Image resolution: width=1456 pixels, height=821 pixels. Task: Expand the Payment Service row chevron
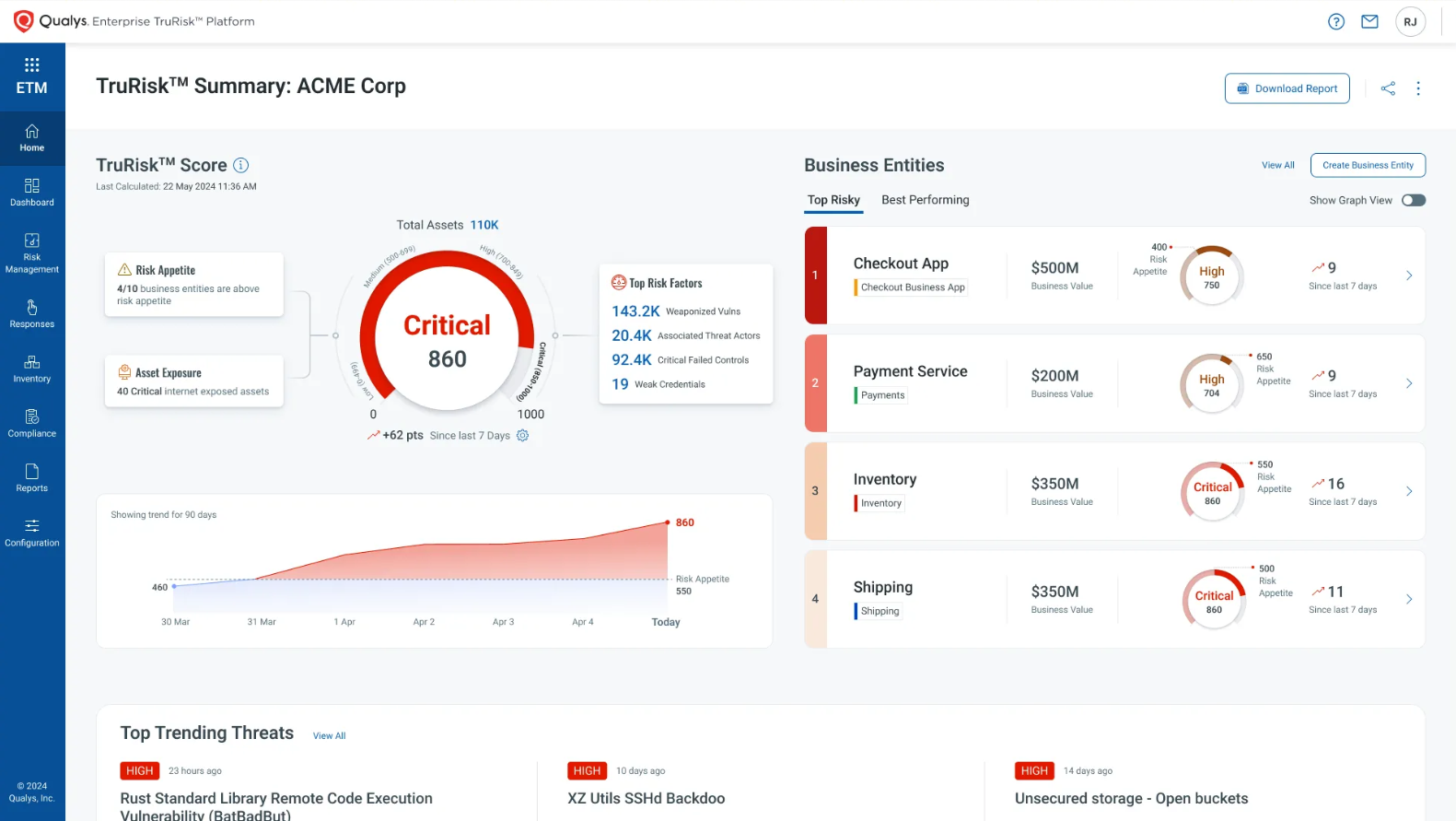click(x=1408, y=383)
